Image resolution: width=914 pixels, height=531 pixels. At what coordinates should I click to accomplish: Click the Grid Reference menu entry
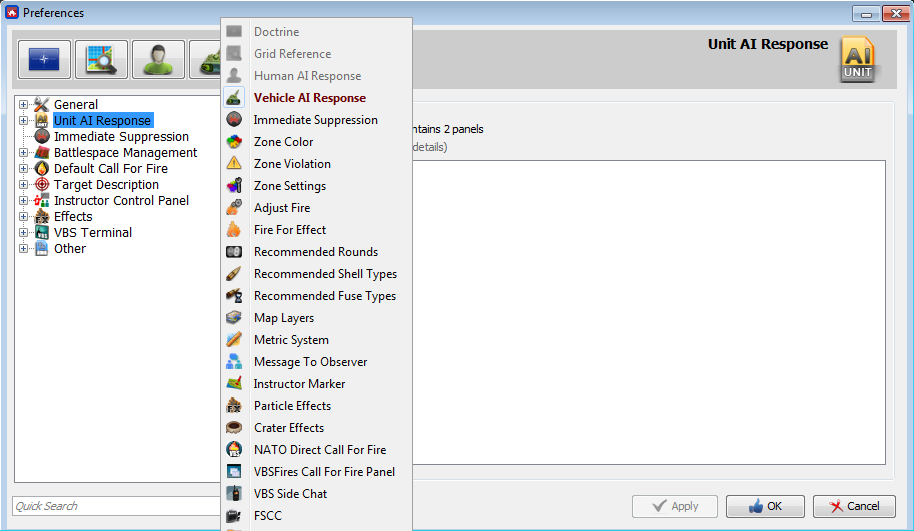pos(317,54)
